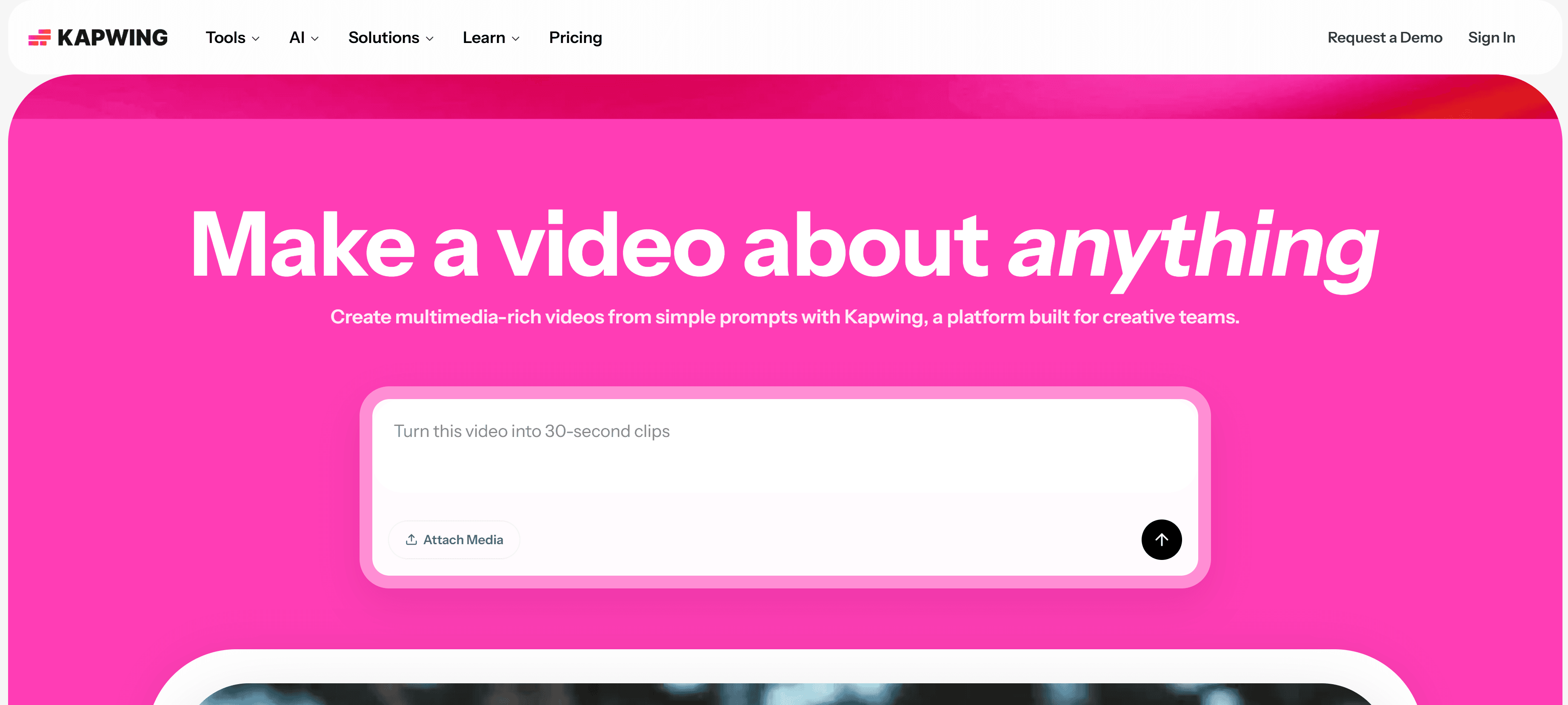This screenshot has width=1568, height=705.
Task: Open the Solutions dropdown
Action: 391,38
